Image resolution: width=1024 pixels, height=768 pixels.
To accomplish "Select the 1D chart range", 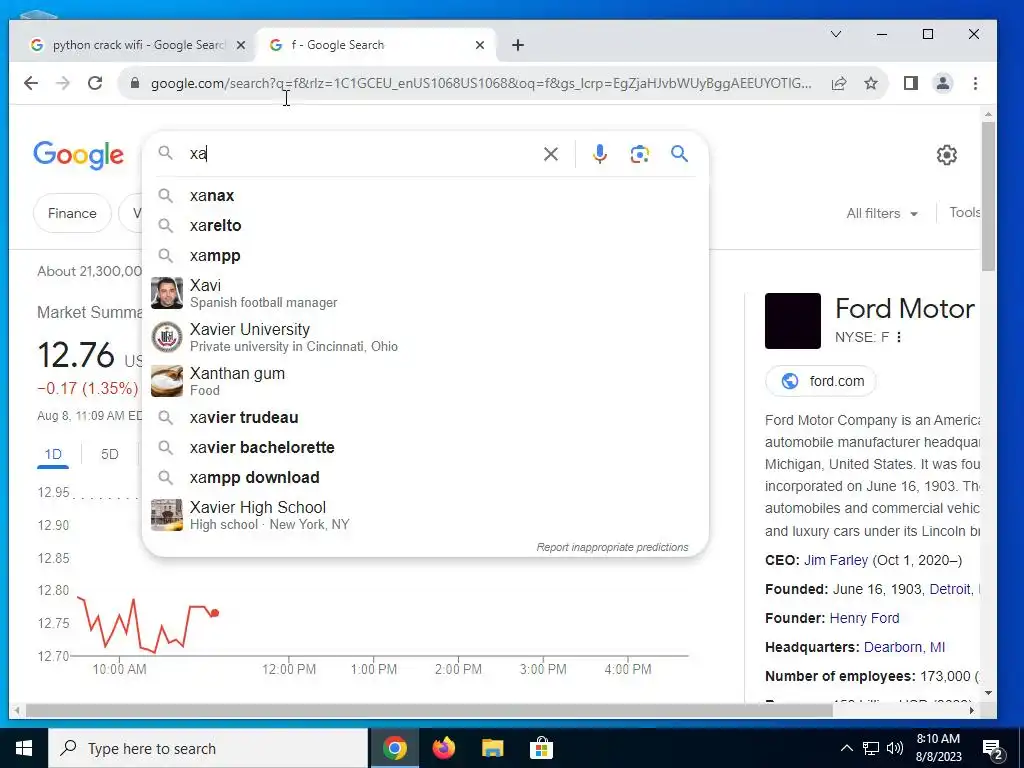I will 53,455.
